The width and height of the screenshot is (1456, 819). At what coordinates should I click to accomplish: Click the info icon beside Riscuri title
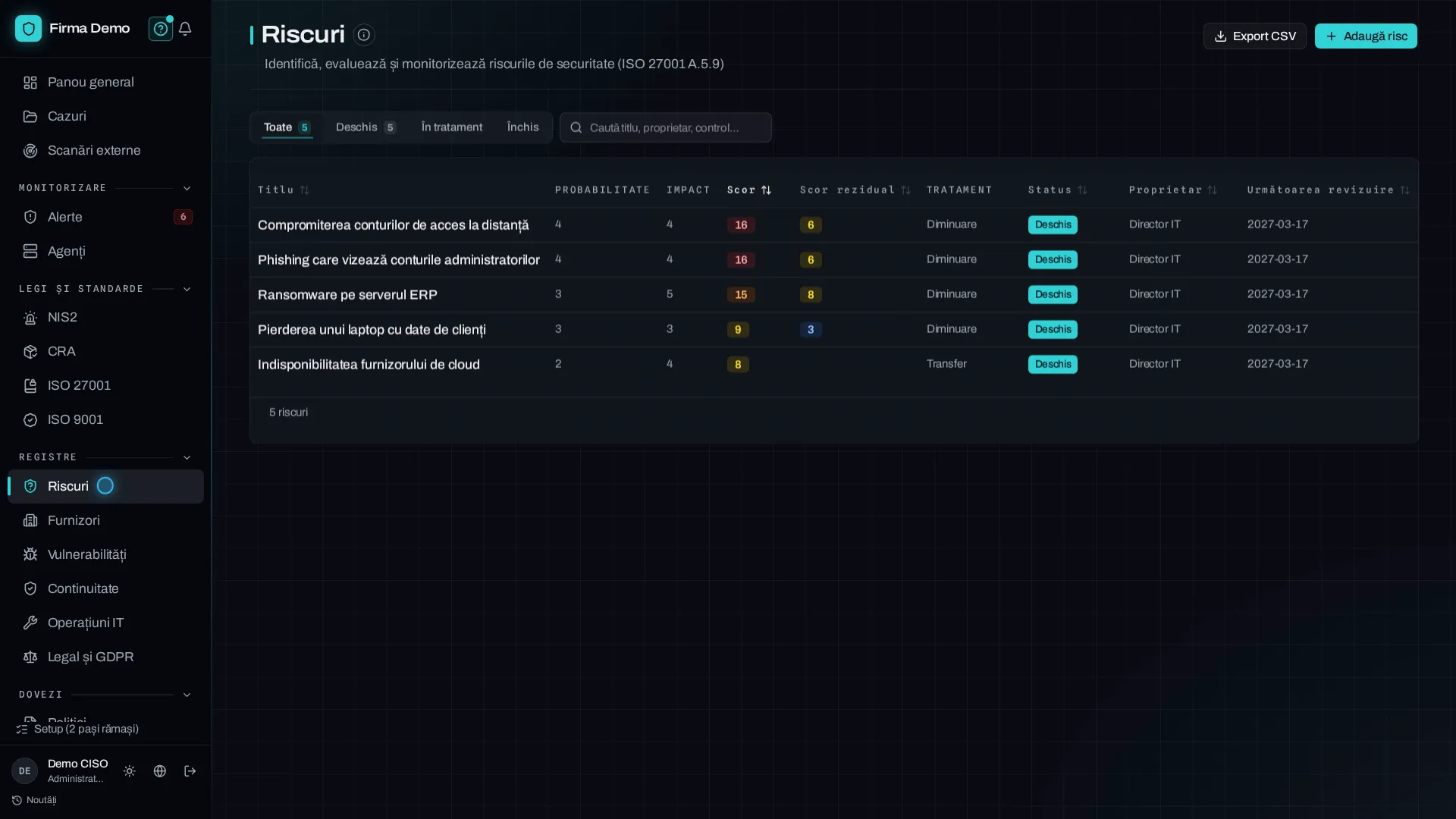[364, 35]
